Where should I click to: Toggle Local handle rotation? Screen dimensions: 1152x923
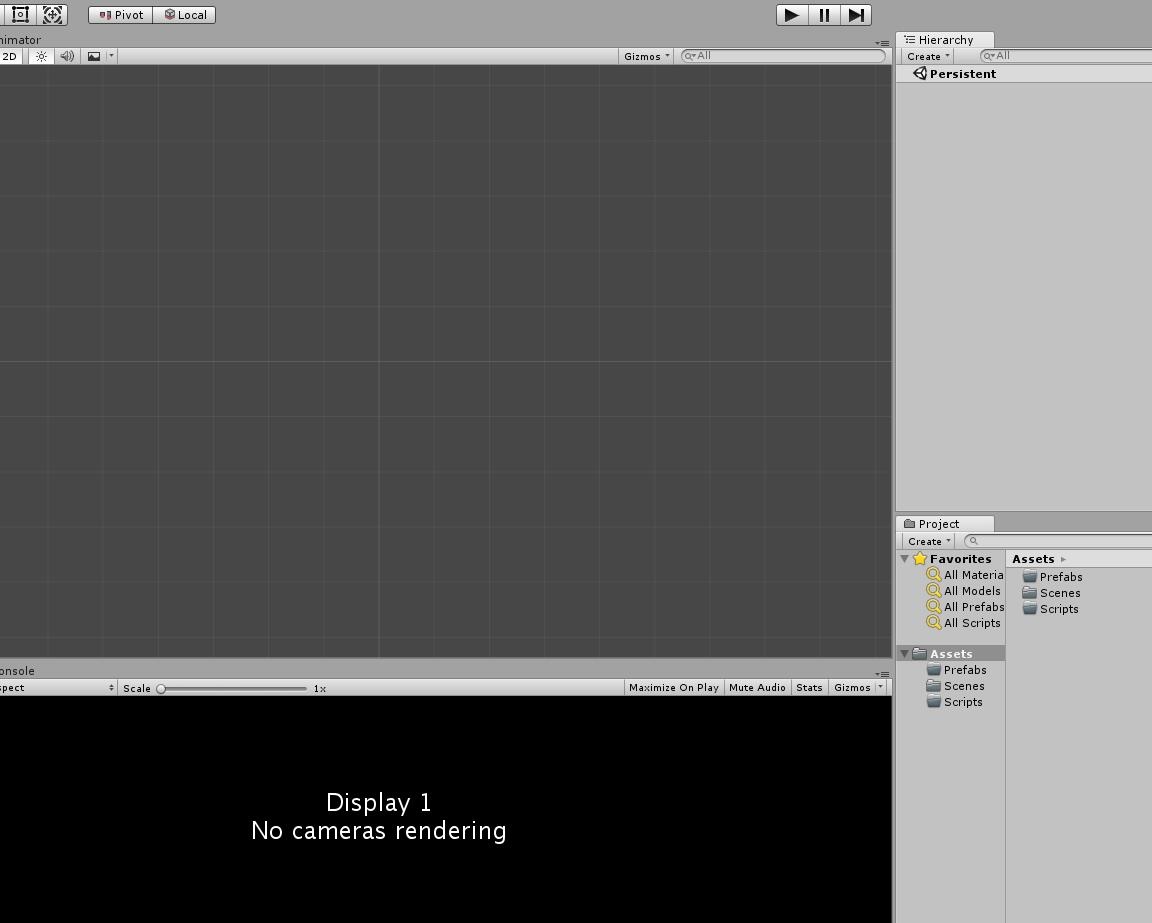click(x=184, y=15)
